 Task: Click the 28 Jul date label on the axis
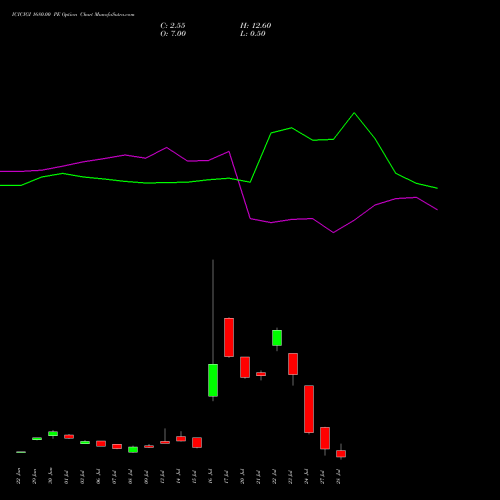[339, 477]
